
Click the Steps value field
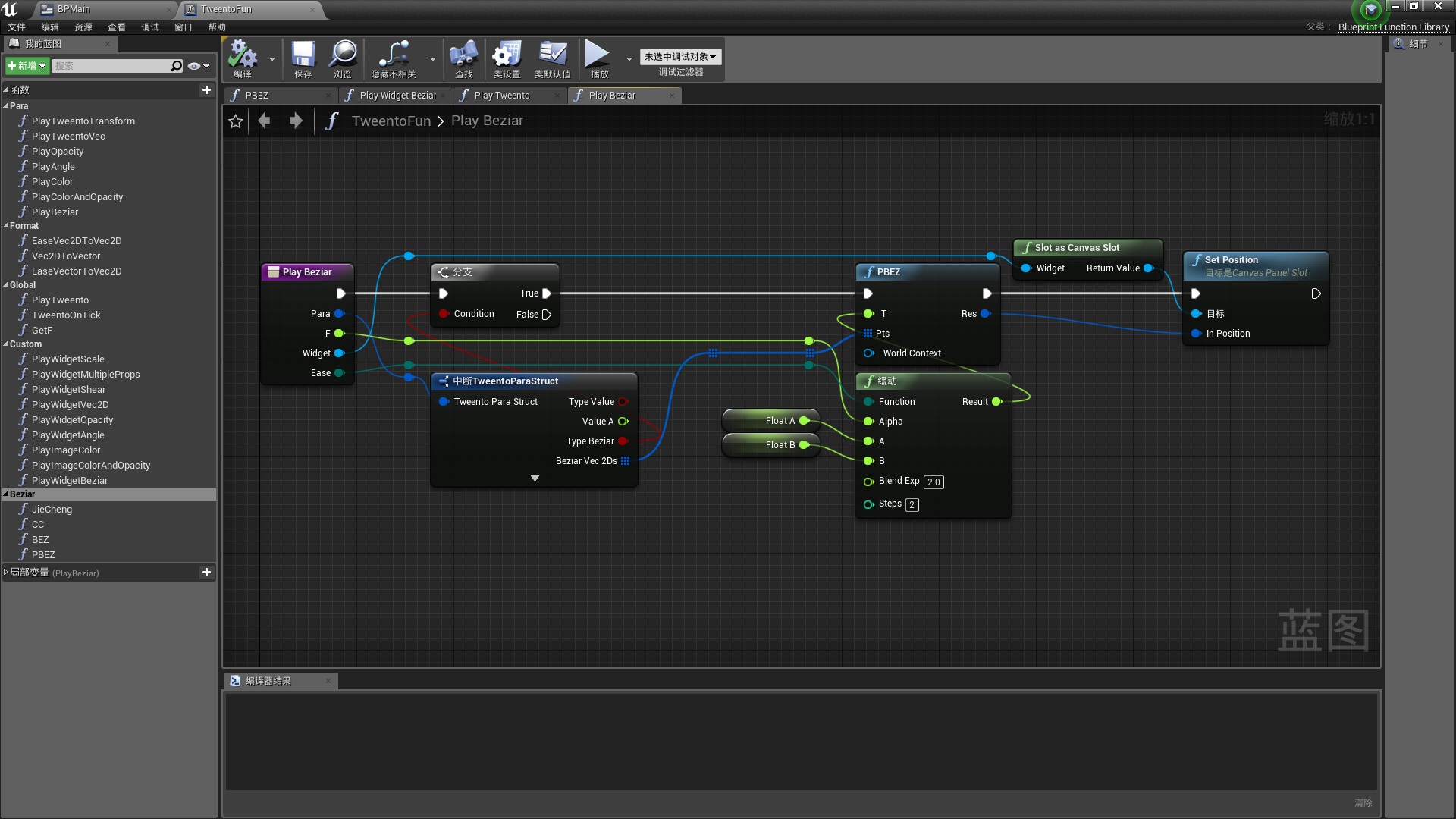(912, 505)
